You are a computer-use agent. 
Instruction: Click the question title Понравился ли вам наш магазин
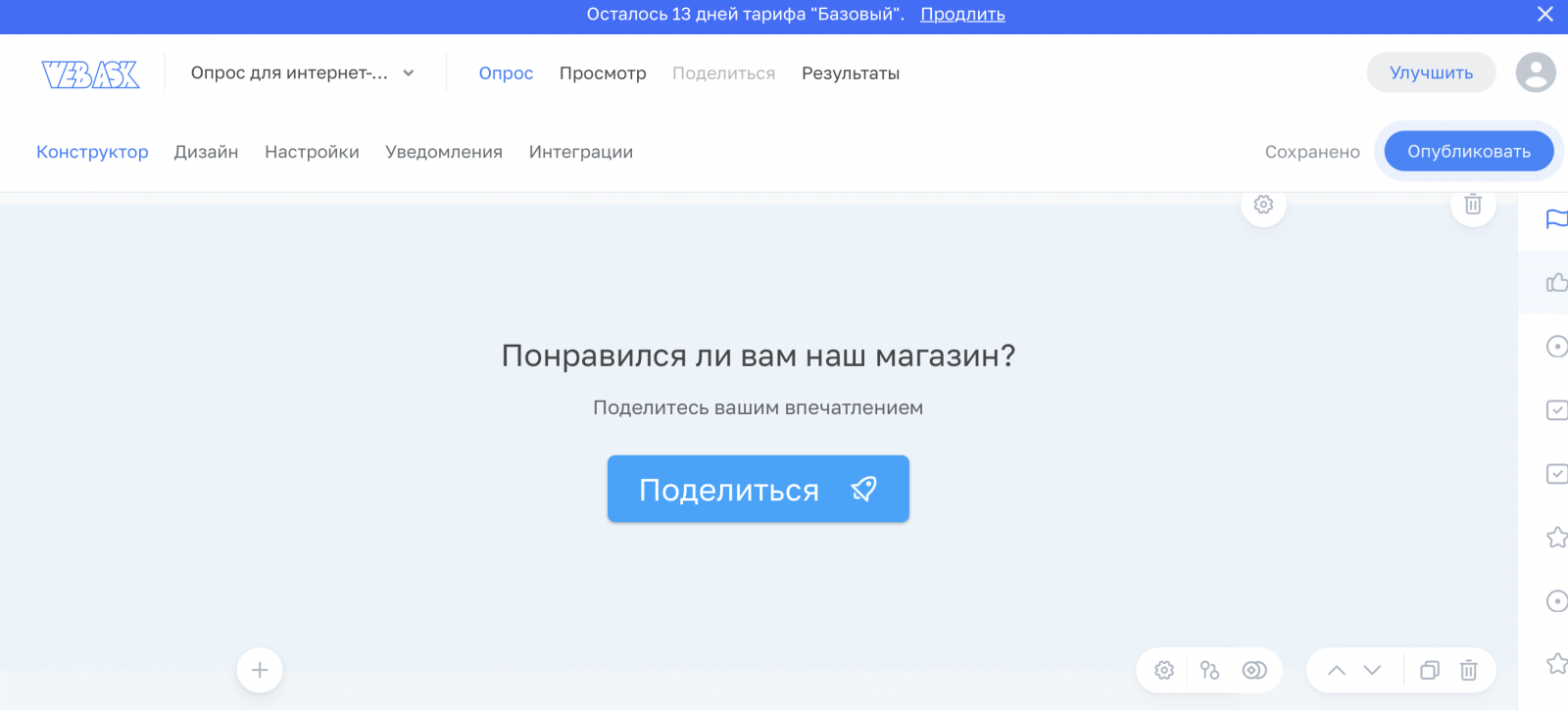pyautogui.click(x=758, y=355)
